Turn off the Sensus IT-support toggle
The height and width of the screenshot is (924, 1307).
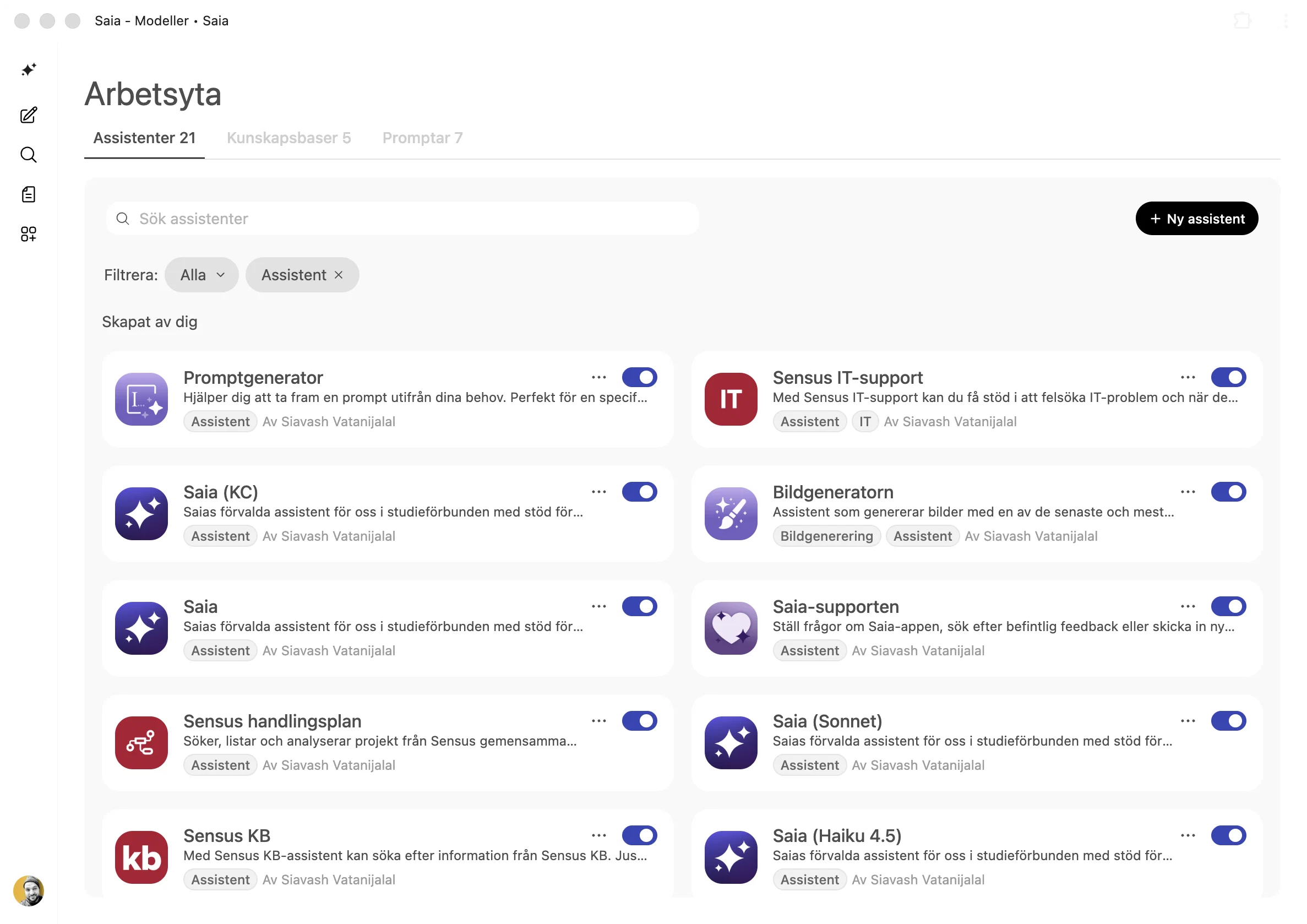(x=1228, y=377)
